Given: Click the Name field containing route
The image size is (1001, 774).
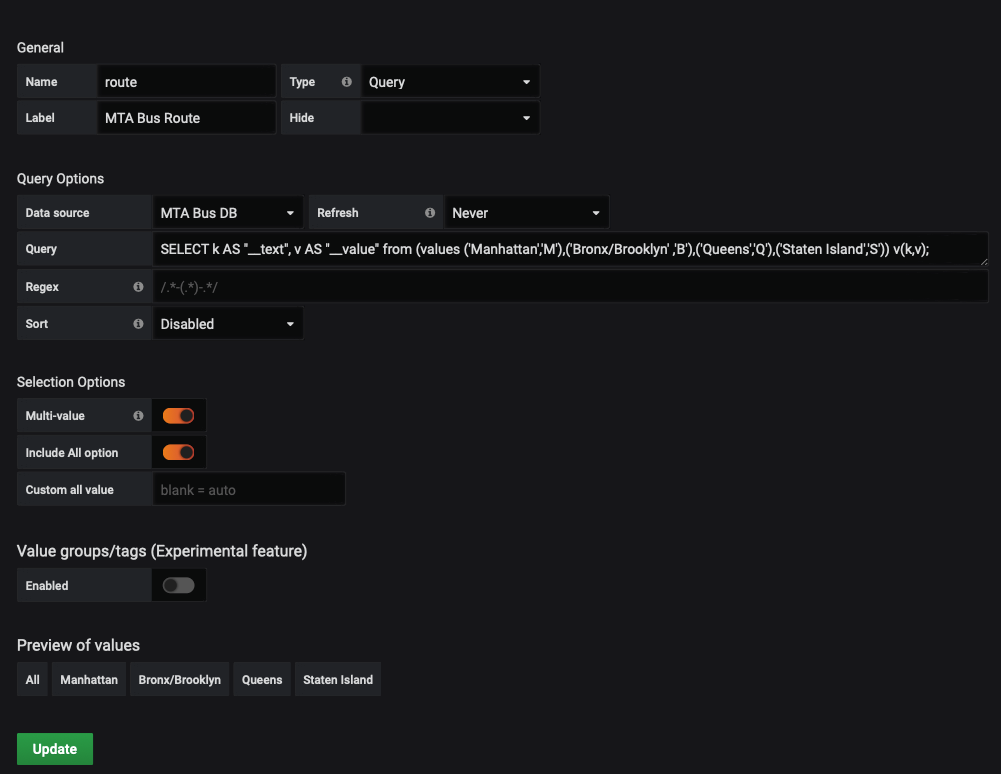Looking at the screenshot, I should (x=187, y=82).
